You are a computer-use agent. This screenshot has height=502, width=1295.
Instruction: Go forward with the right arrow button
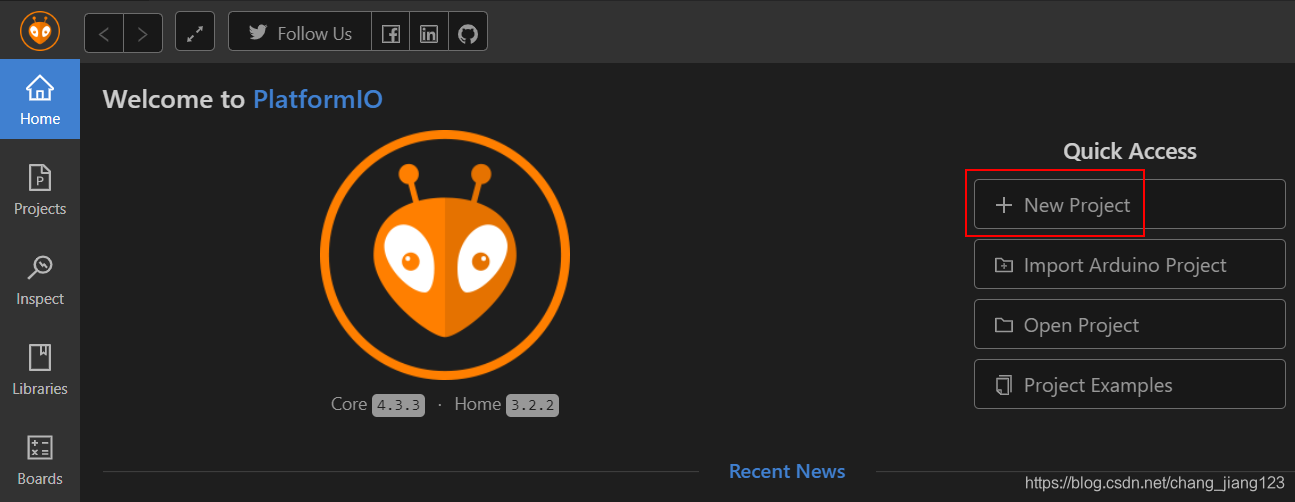tap(143, 33)
